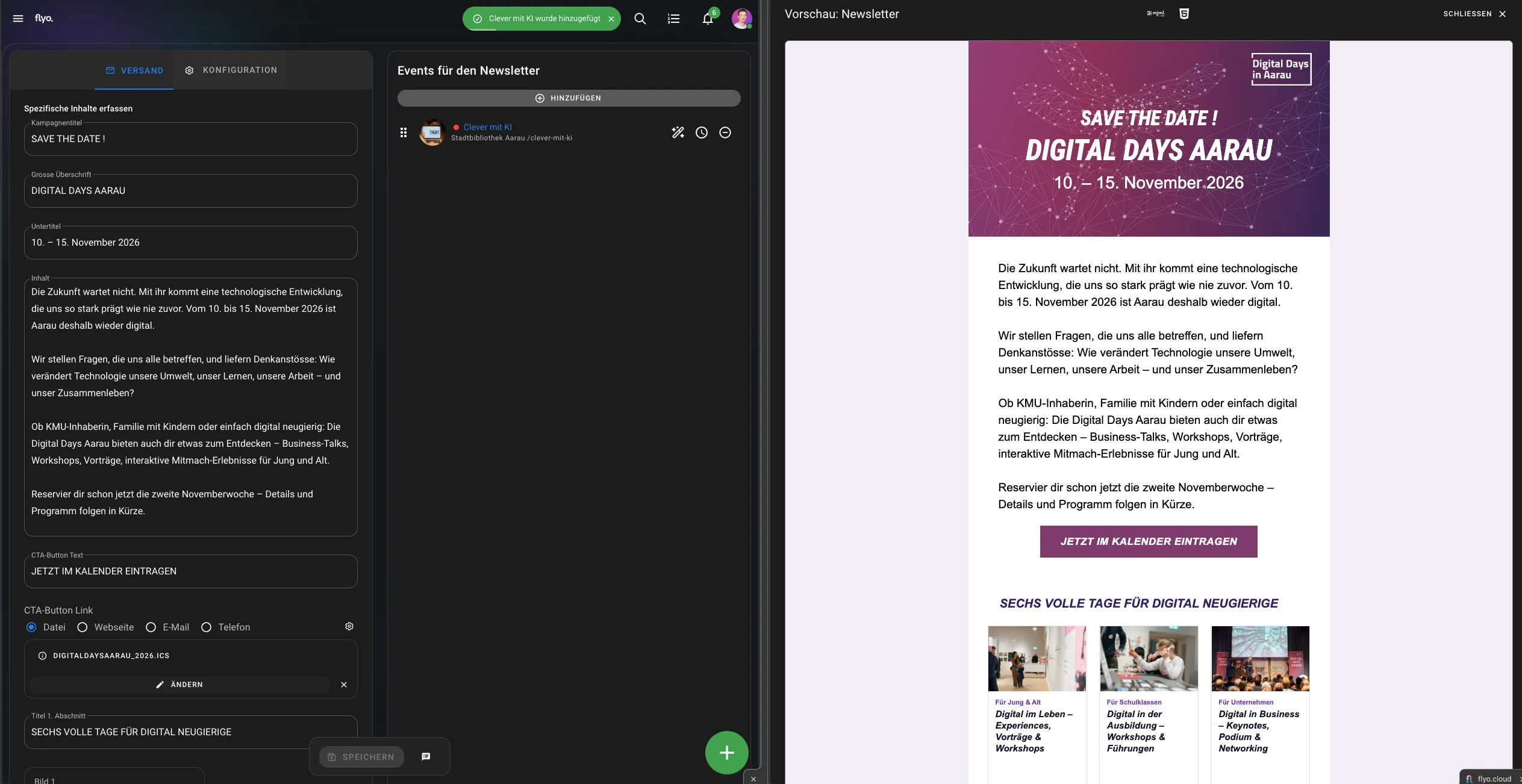Open notifications bell with badge
Image resolution: width=1522 pixels, height=784 pixels.
coord(708,18)
